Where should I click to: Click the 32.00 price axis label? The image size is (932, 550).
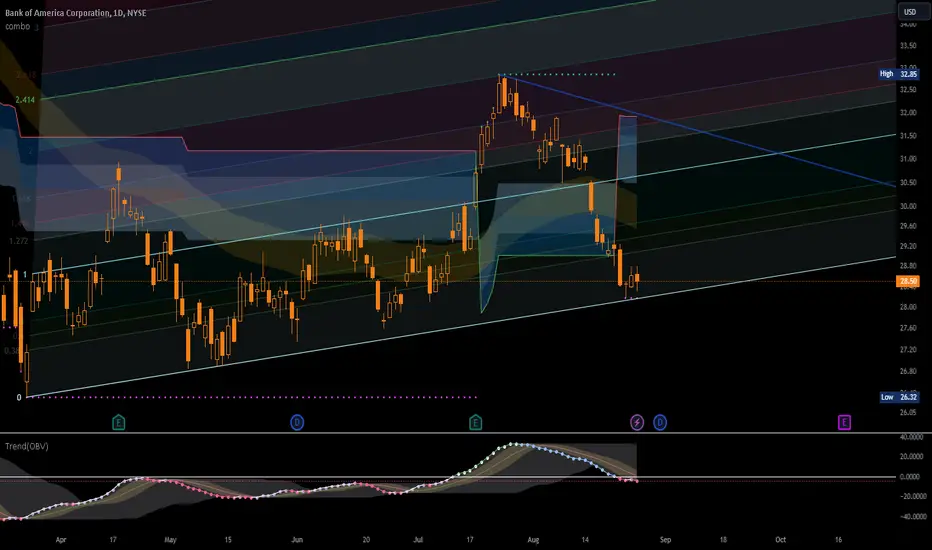(908, 112)
